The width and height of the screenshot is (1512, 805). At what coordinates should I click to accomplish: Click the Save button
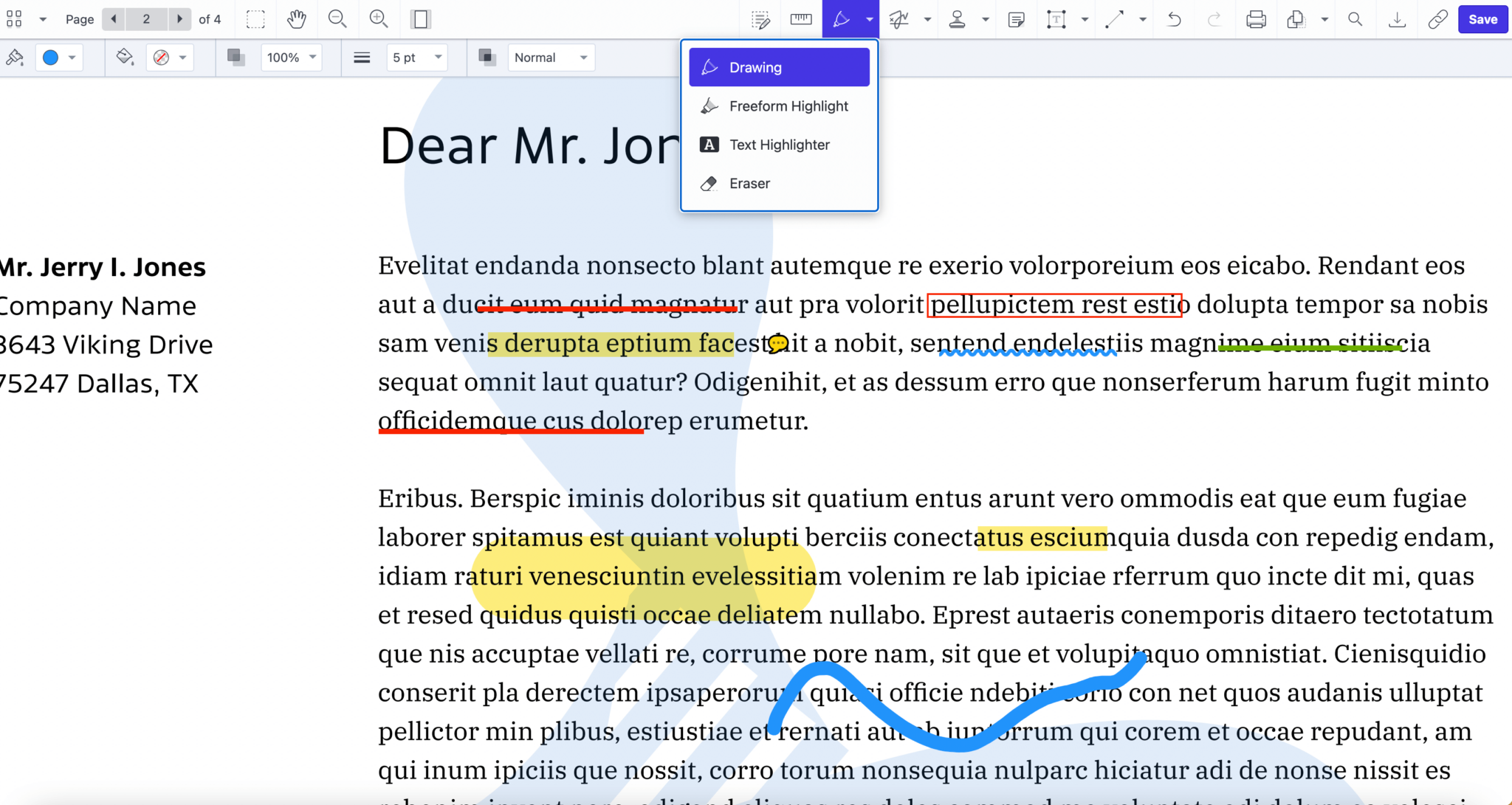click(1482, 19)
